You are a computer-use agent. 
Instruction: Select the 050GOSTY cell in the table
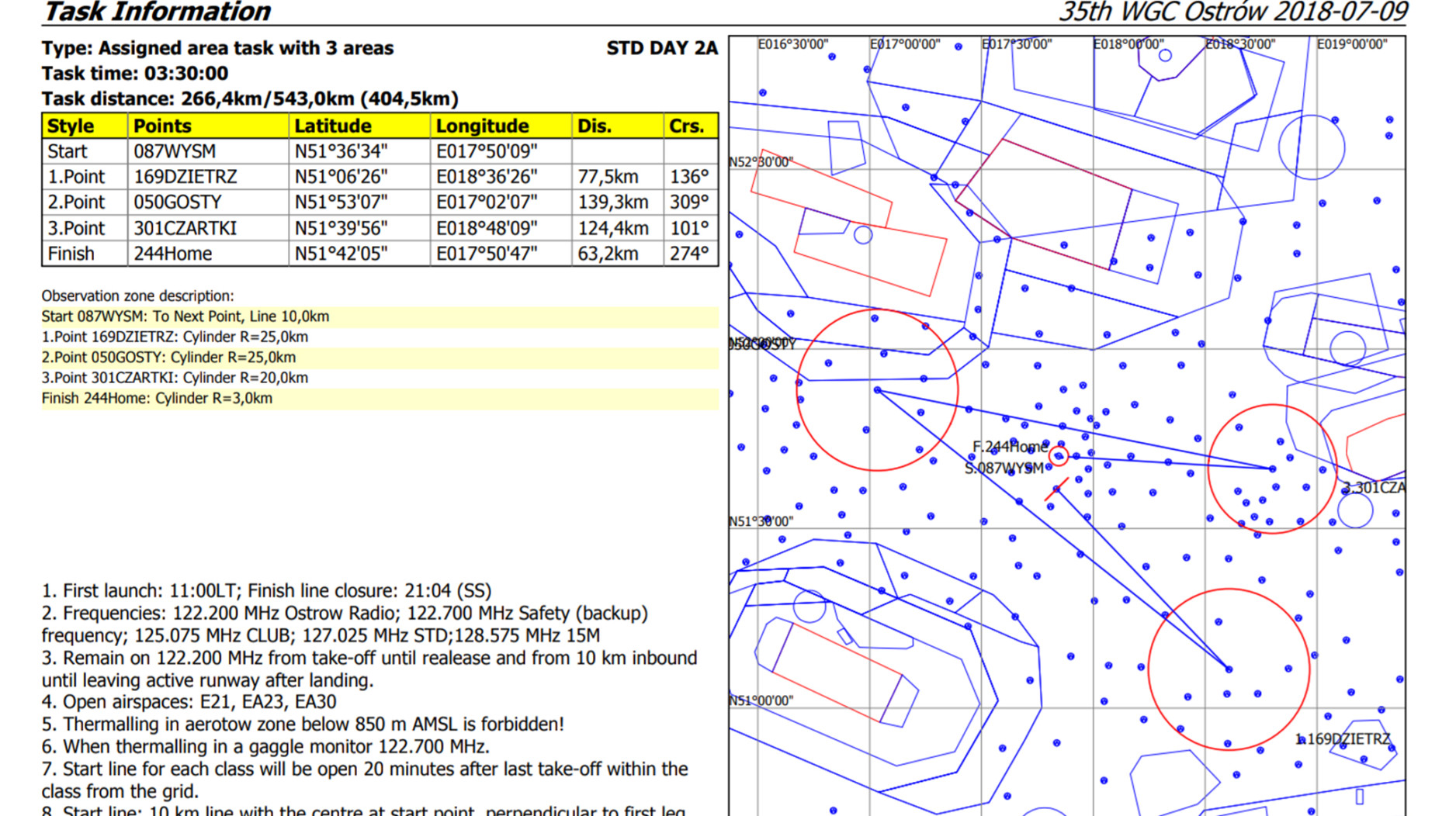(178, 202)
